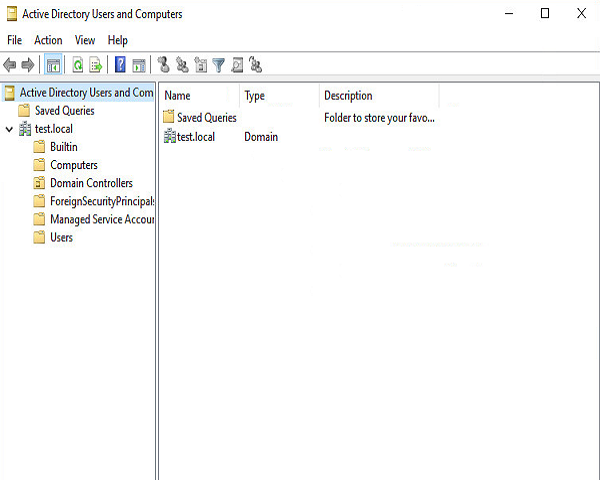This screenshot has height=480, width=600.
Task: Select the ForeignSecurityPrincipals container
Action: [x=102, y=201]
